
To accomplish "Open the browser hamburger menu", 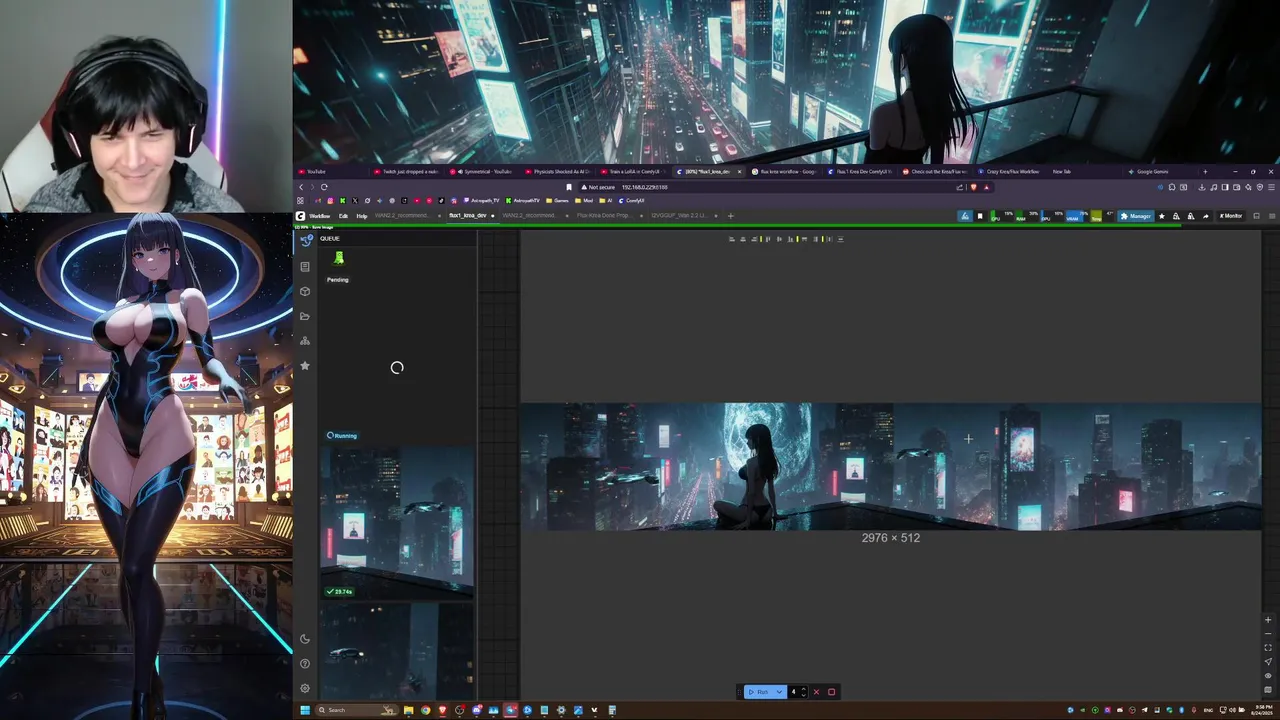I will coord(1271,187).
